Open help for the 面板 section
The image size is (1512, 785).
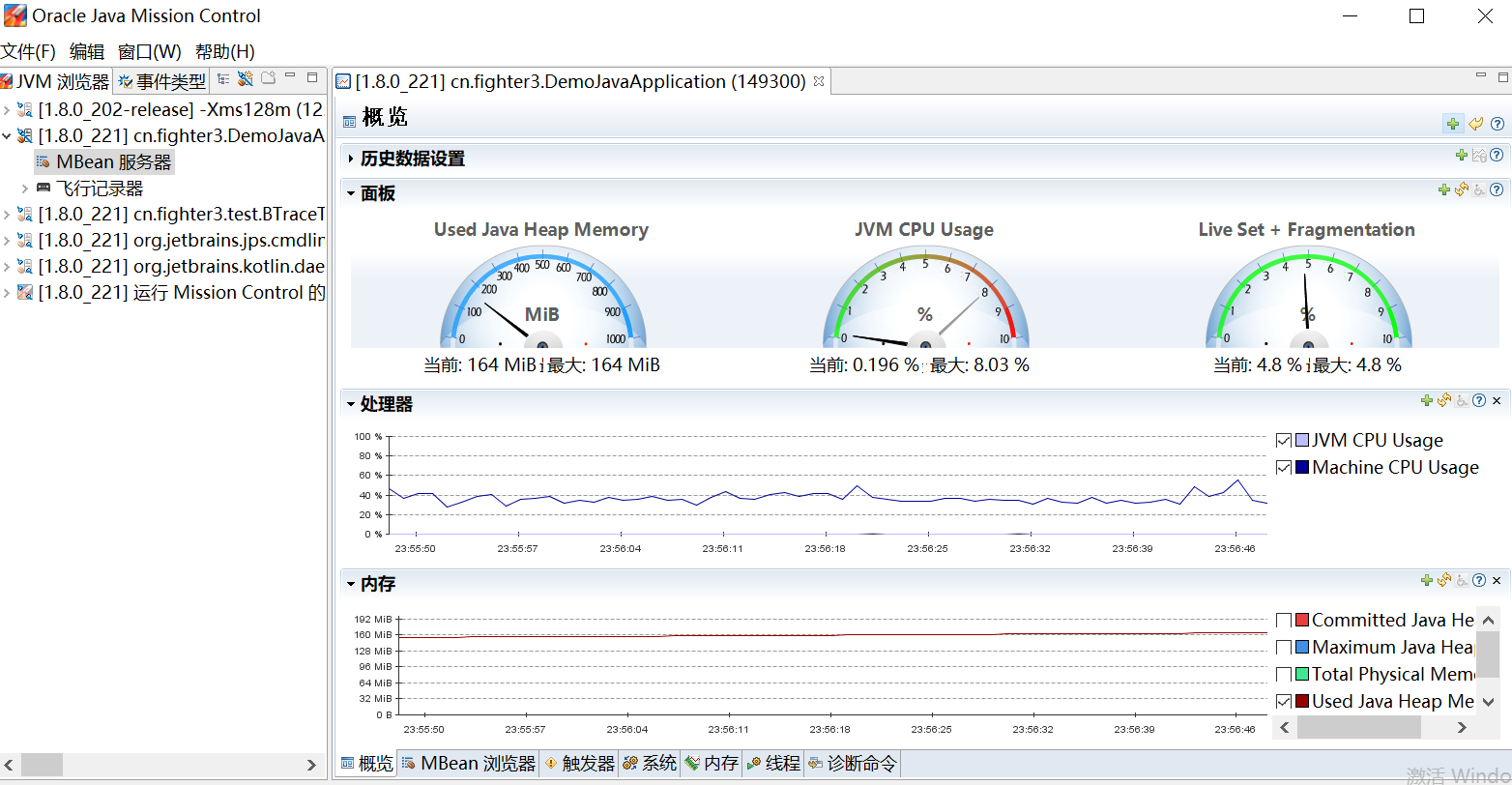point(1497,190)
